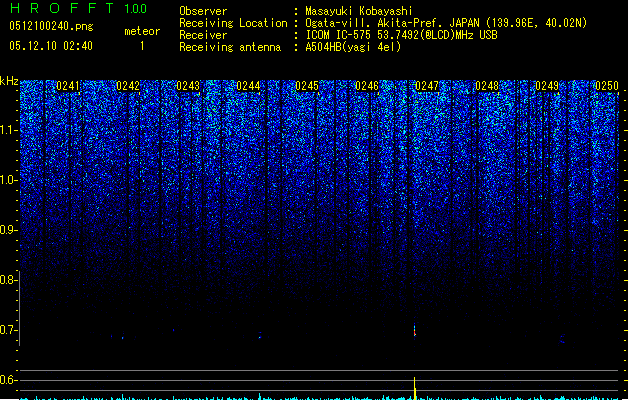This screenshot has height=400, width=629.
Task: Click the 0244 time marker
Action: coord(248,86)
